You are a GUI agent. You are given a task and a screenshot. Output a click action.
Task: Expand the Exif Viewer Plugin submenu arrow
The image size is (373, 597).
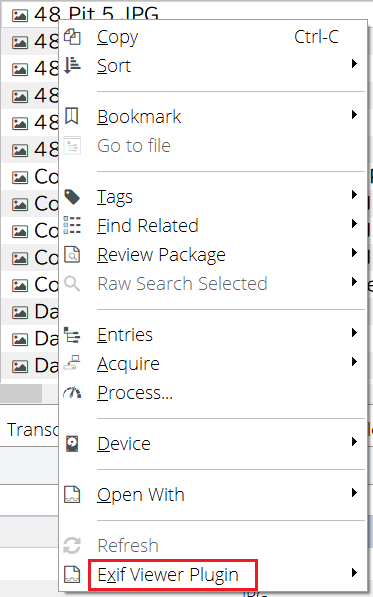[354, 573]
